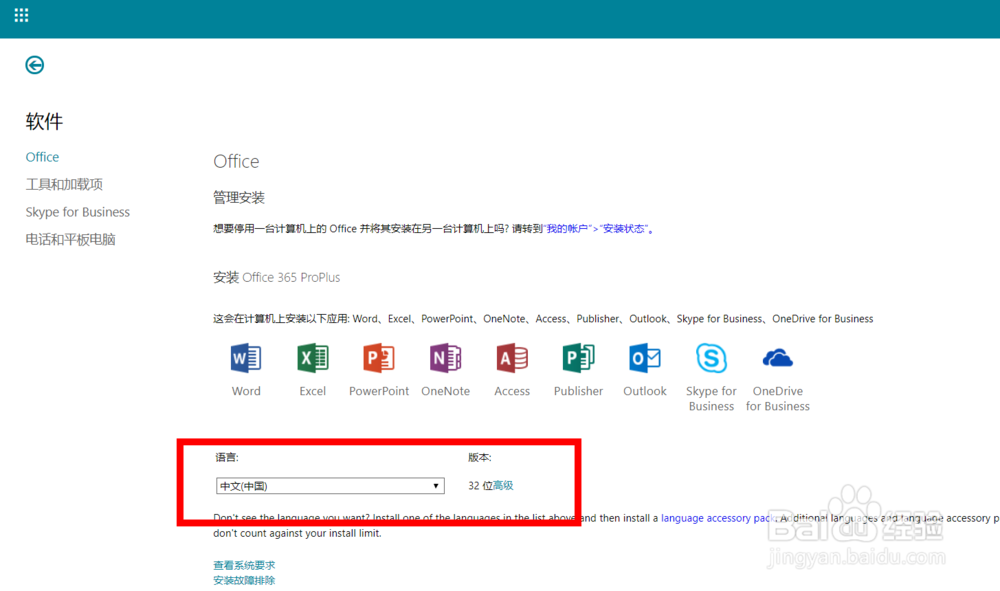Select the Skype for Business icon
This screenshot has height=591, width=1000.
tap(710, 358)
